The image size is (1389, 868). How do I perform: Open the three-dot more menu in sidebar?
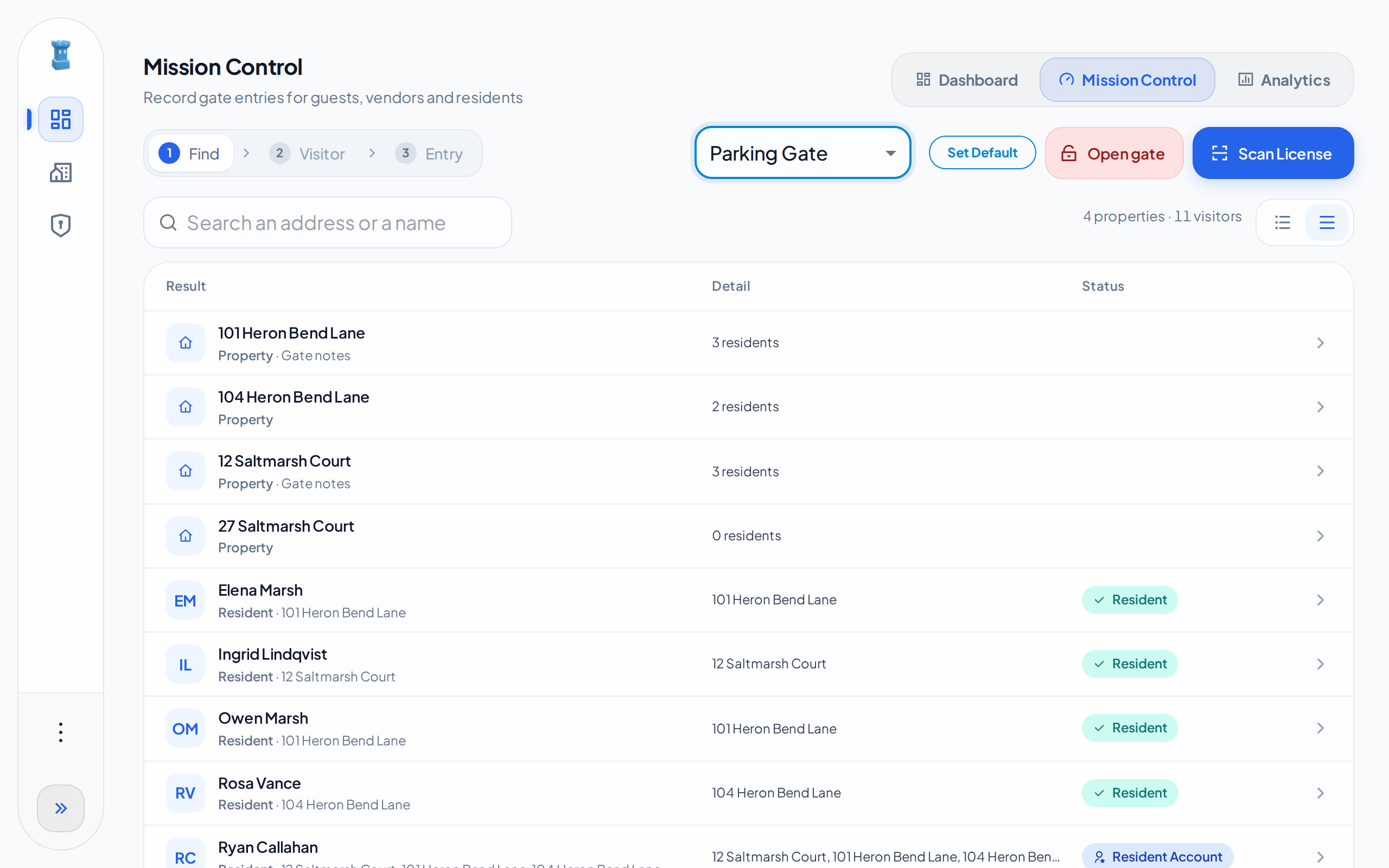[60, 732]
